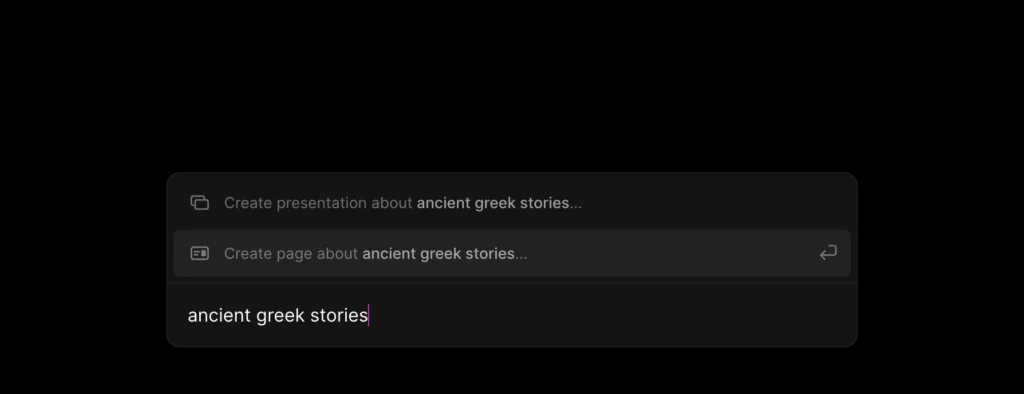The width and height of the screenshot is (1024, 394).
Task: Click highlighted row's blank area before return arrow
Action: click(x=673, y=253)
